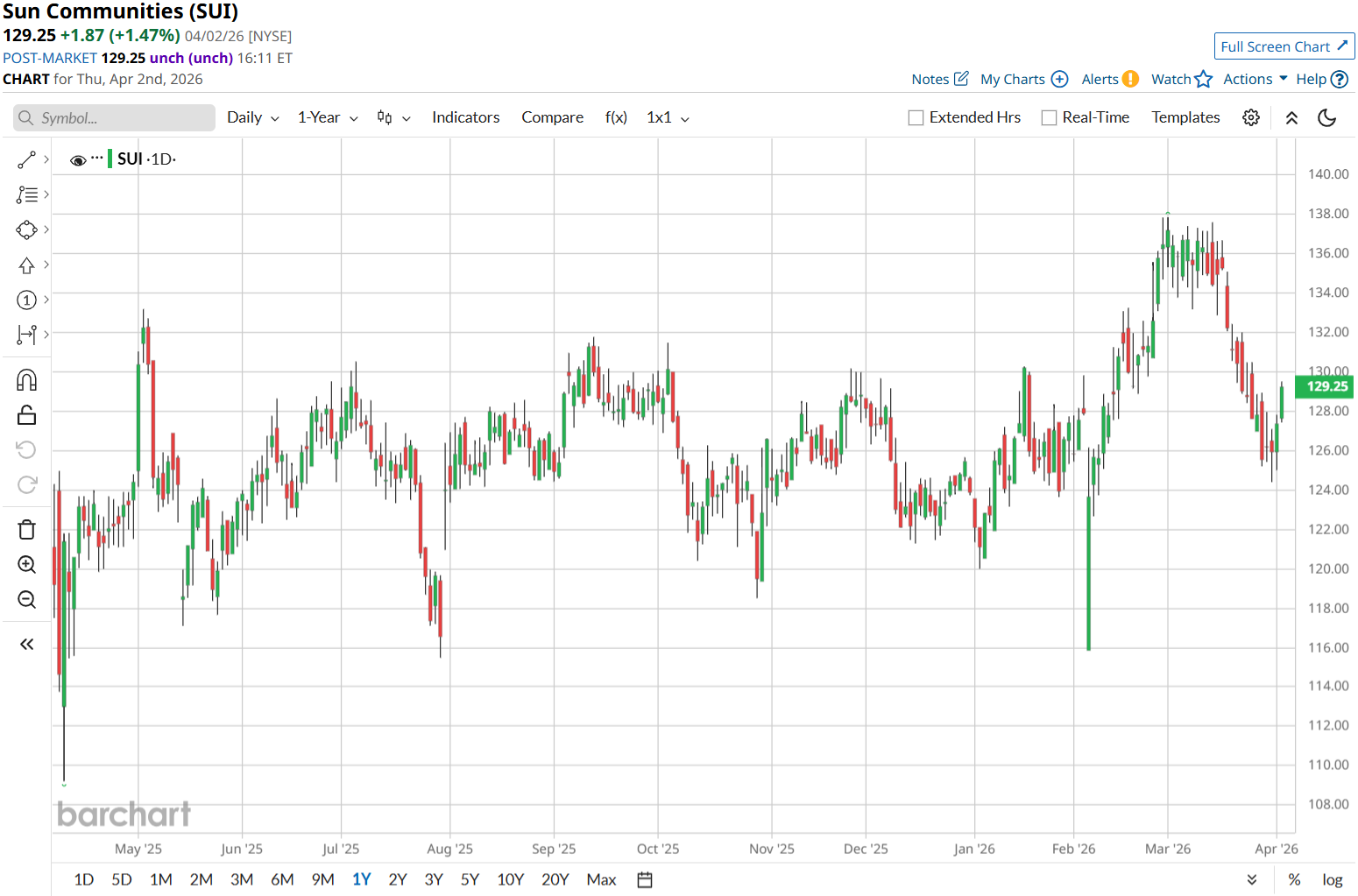1358x896 pixels.
Task: Pick the numbered label annotation tool
Action: 26,300
